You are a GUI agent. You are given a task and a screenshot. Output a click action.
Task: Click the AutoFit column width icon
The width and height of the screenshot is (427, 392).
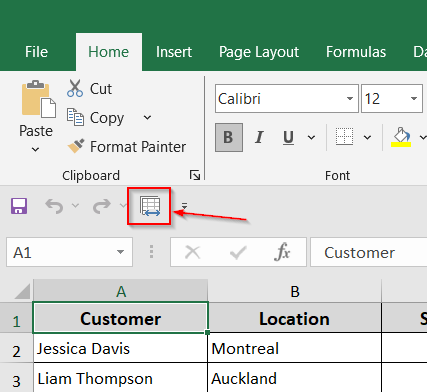[x=150, y=206]
